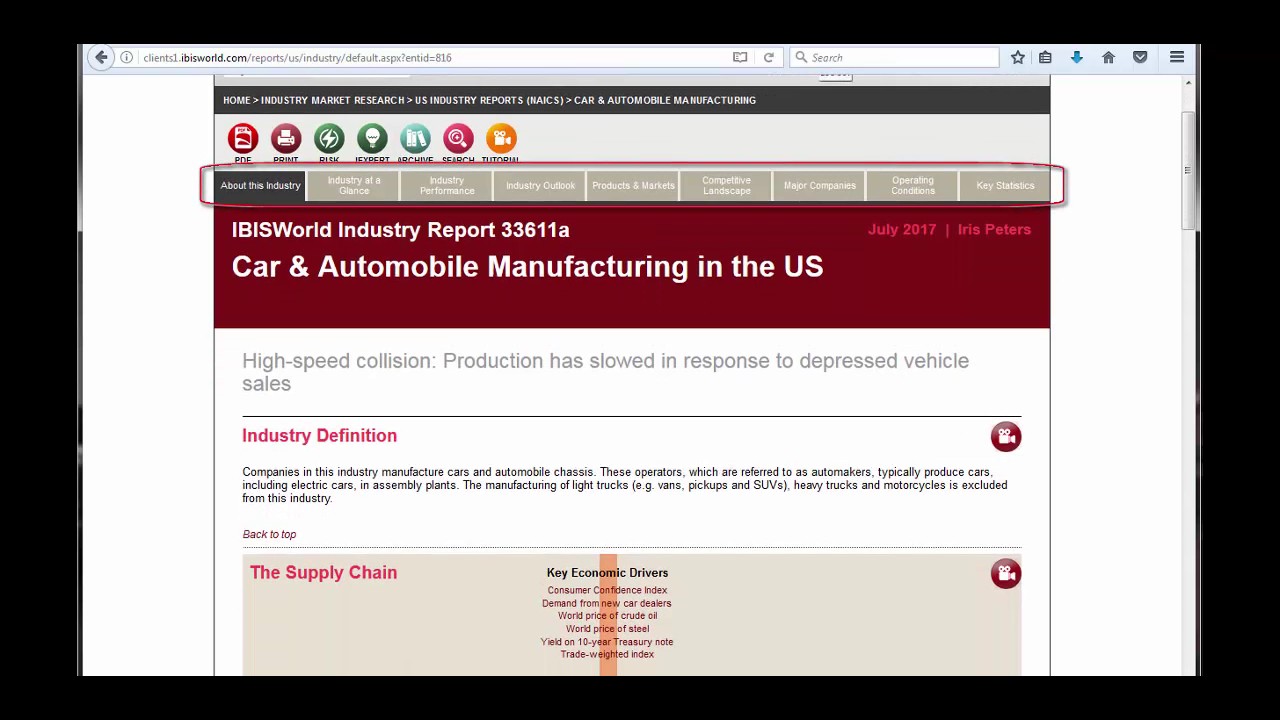The width and height of the screenshot is (1280, 720).
Task: Reload the page
Action: click(769, 58)
